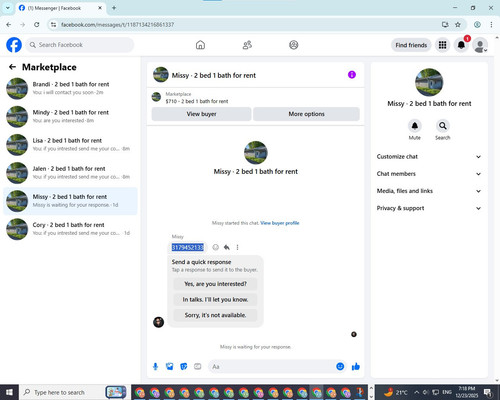This screenshot has height=400, width=500.
Task: Send a thumbs-up like
Action: point(356,367)
